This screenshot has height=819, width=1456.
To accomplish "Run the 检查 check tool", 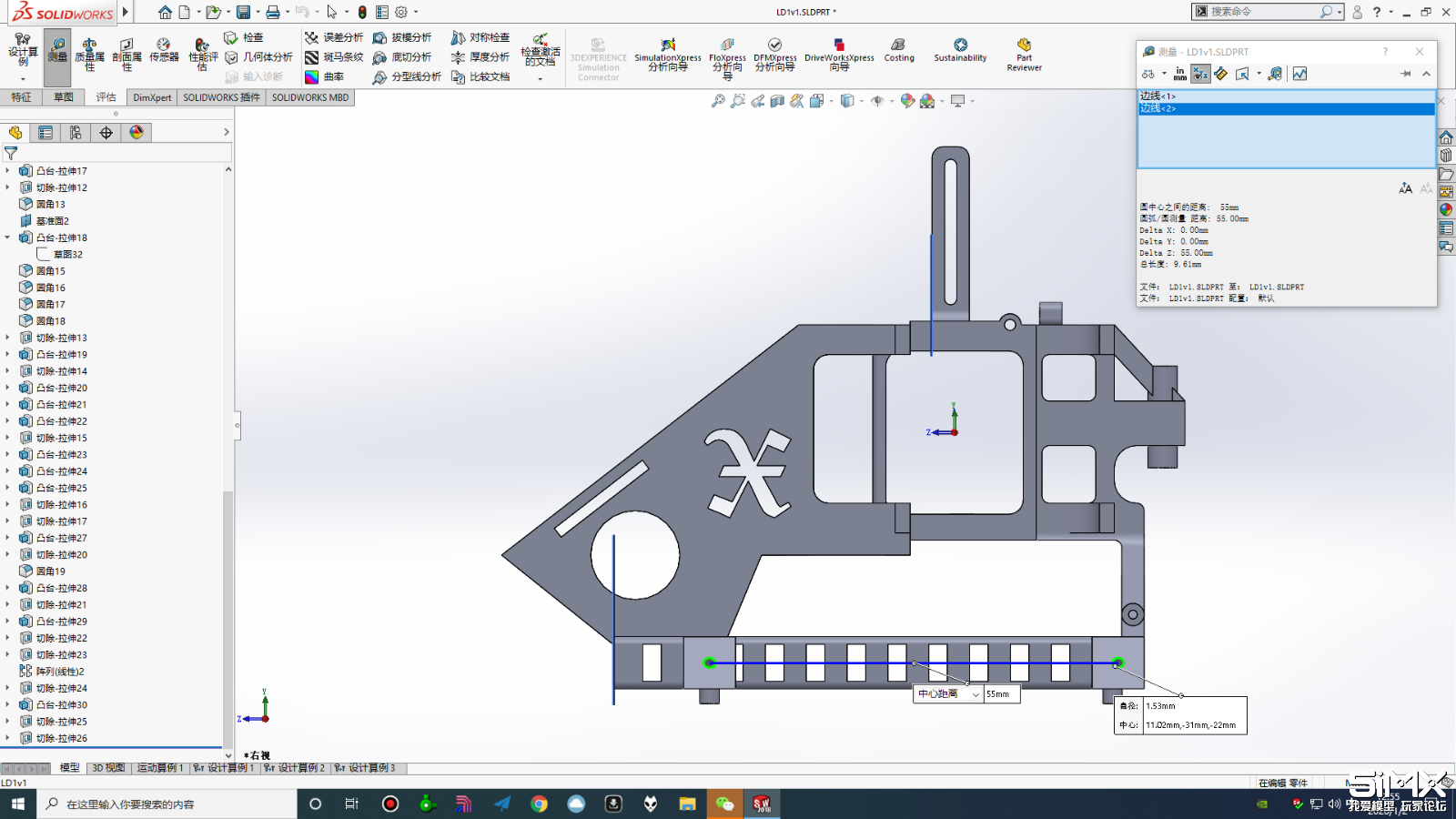I will 244,37.
